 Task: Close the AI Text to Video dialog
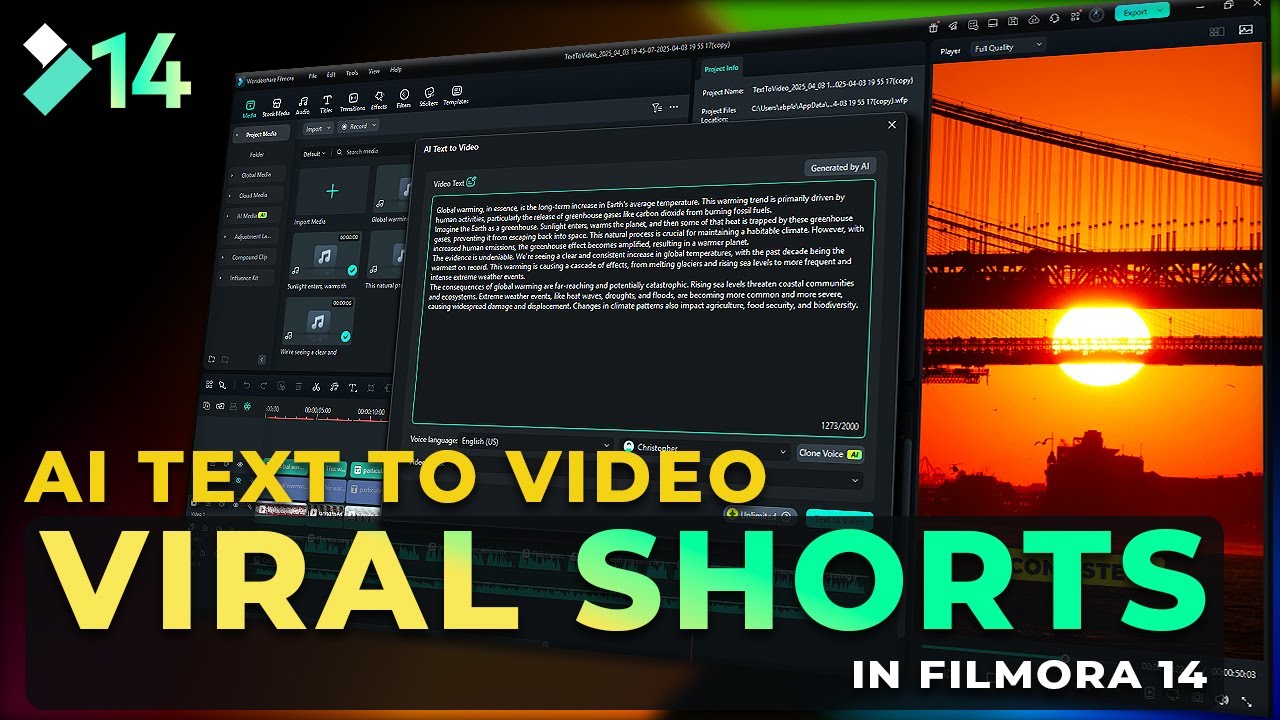[x=892, y=125]
